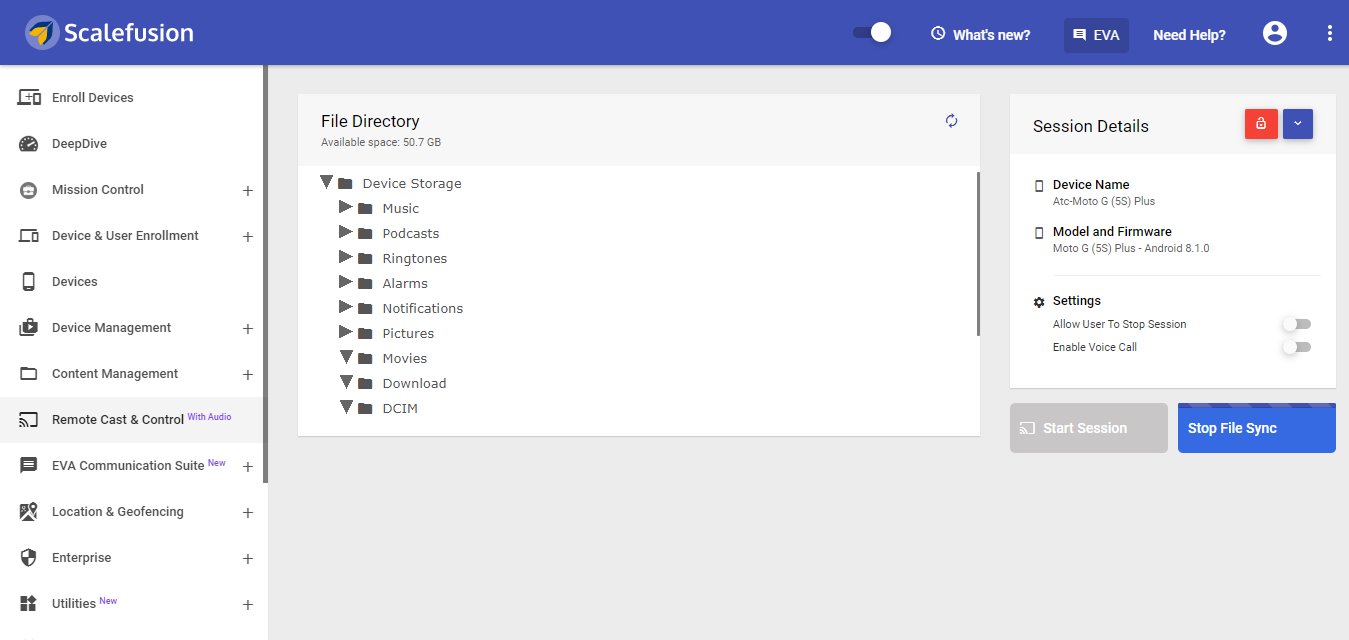The width and height of the screenshot is (1349, 640).
Task: Open the three-dot more options menu
Action: coord(1330,33)
